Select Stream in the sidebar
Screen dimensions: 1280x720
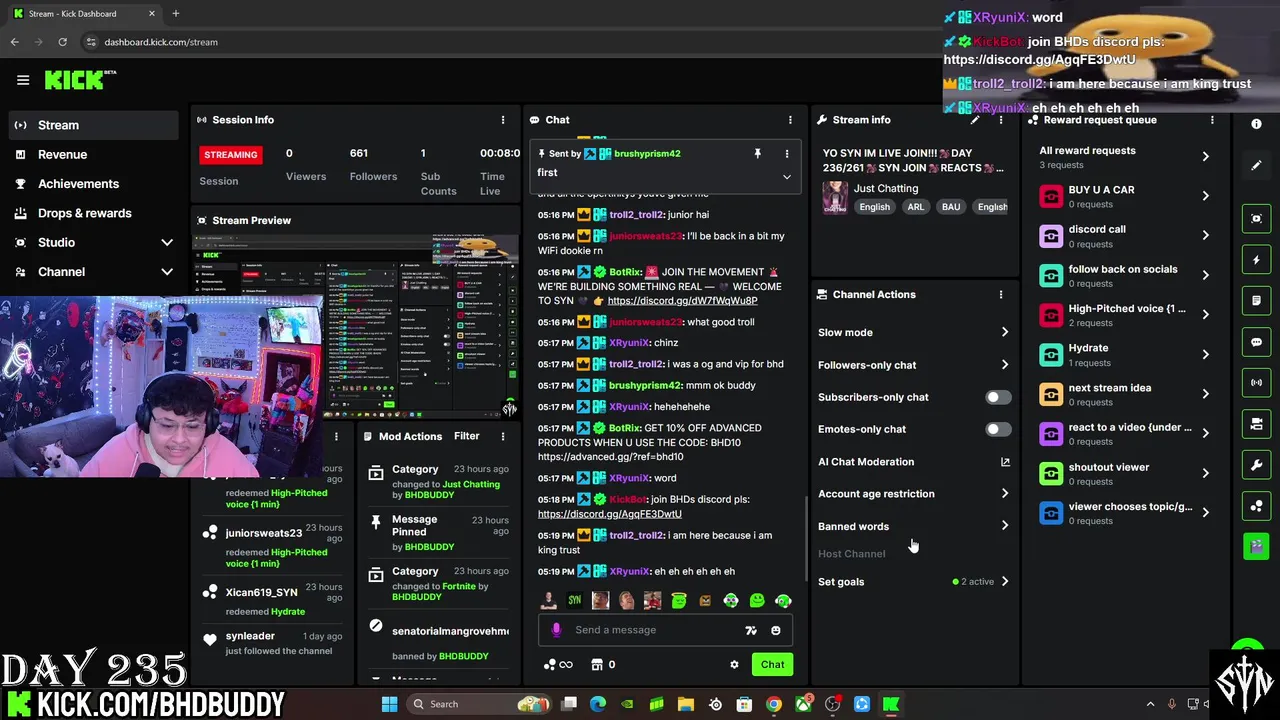click(93, 125)
